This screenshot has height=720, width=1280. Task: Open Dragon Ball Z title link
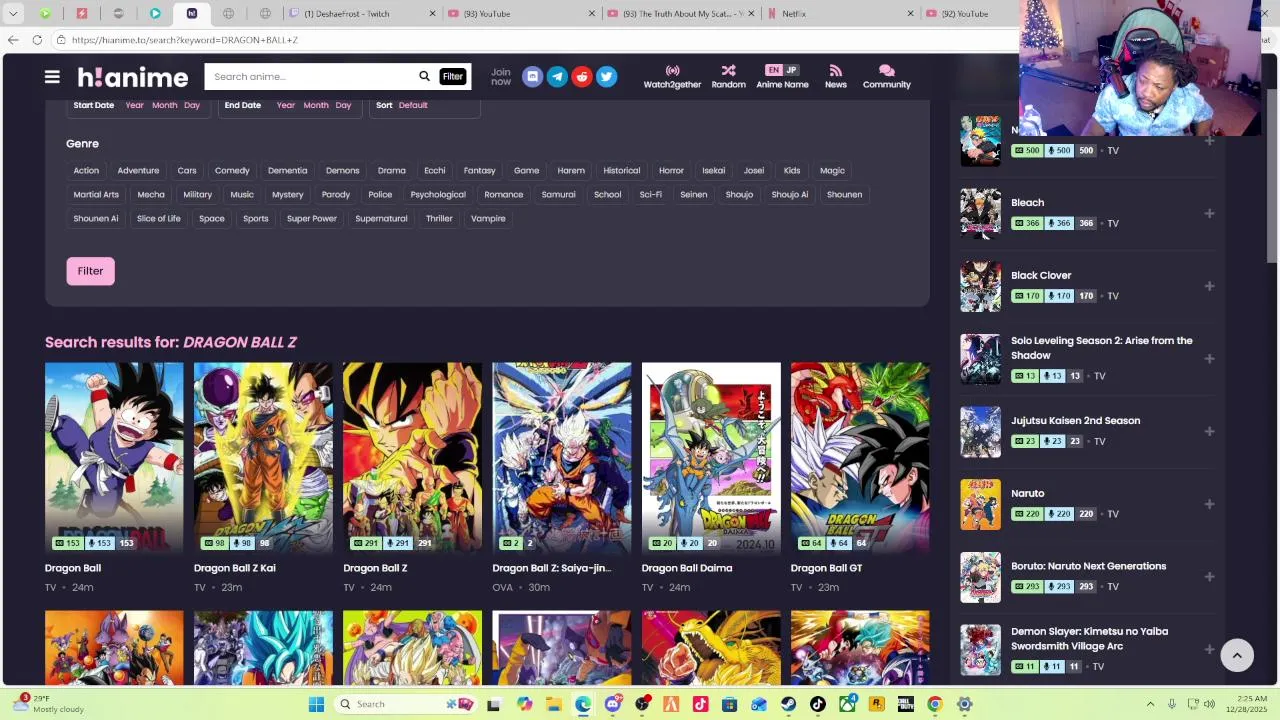pos(375,568)
